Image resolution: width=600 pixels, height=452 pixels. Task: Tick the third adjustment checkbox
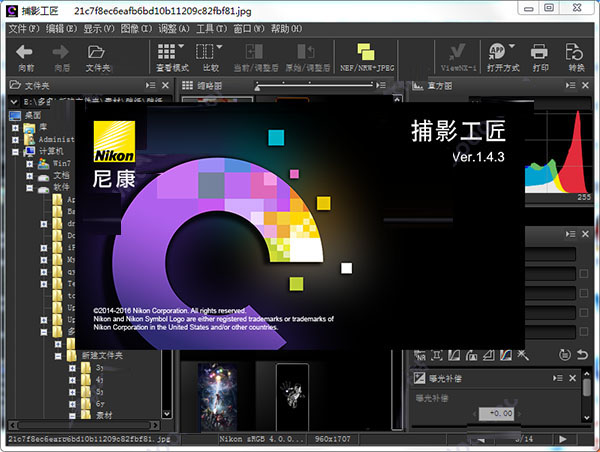pyautogui.click(x=584, y=312)
